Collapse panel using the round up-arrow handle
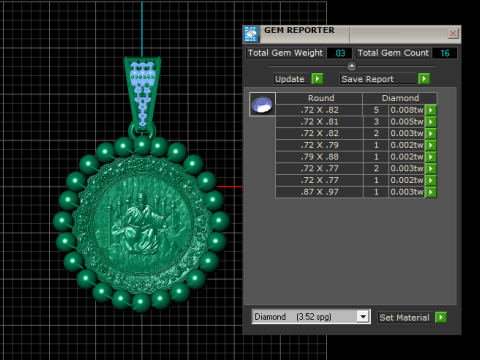Image resolution: width=480 pixels, height=360 pixels. 351,66
